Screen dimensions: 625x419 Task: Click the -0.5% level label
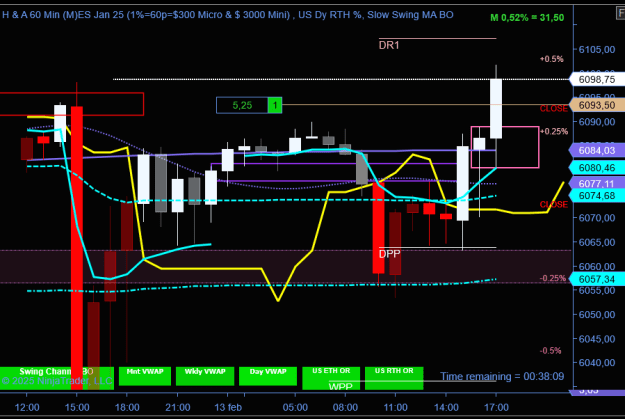[550, 350]
